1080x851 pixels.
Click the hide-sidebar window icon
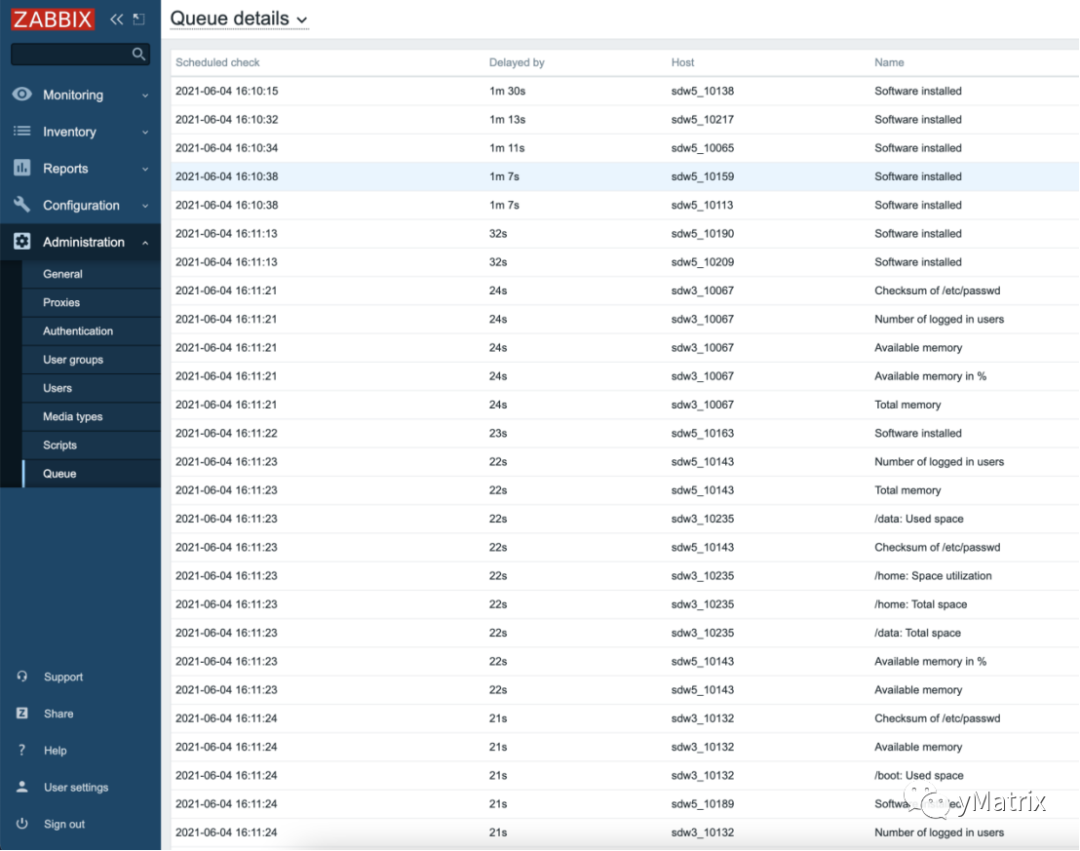pyautogui.click(x=138, y=19)
